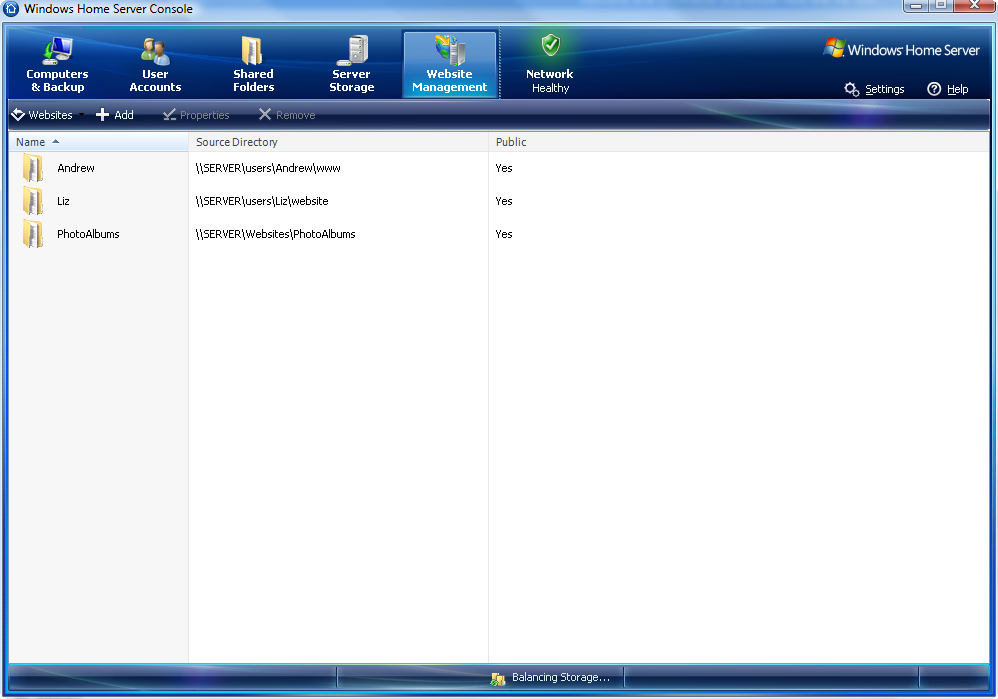Click the Server Storage tower icon
This screenshot has height=699, width=998.
pyautogui.click(x=353, y=50)
